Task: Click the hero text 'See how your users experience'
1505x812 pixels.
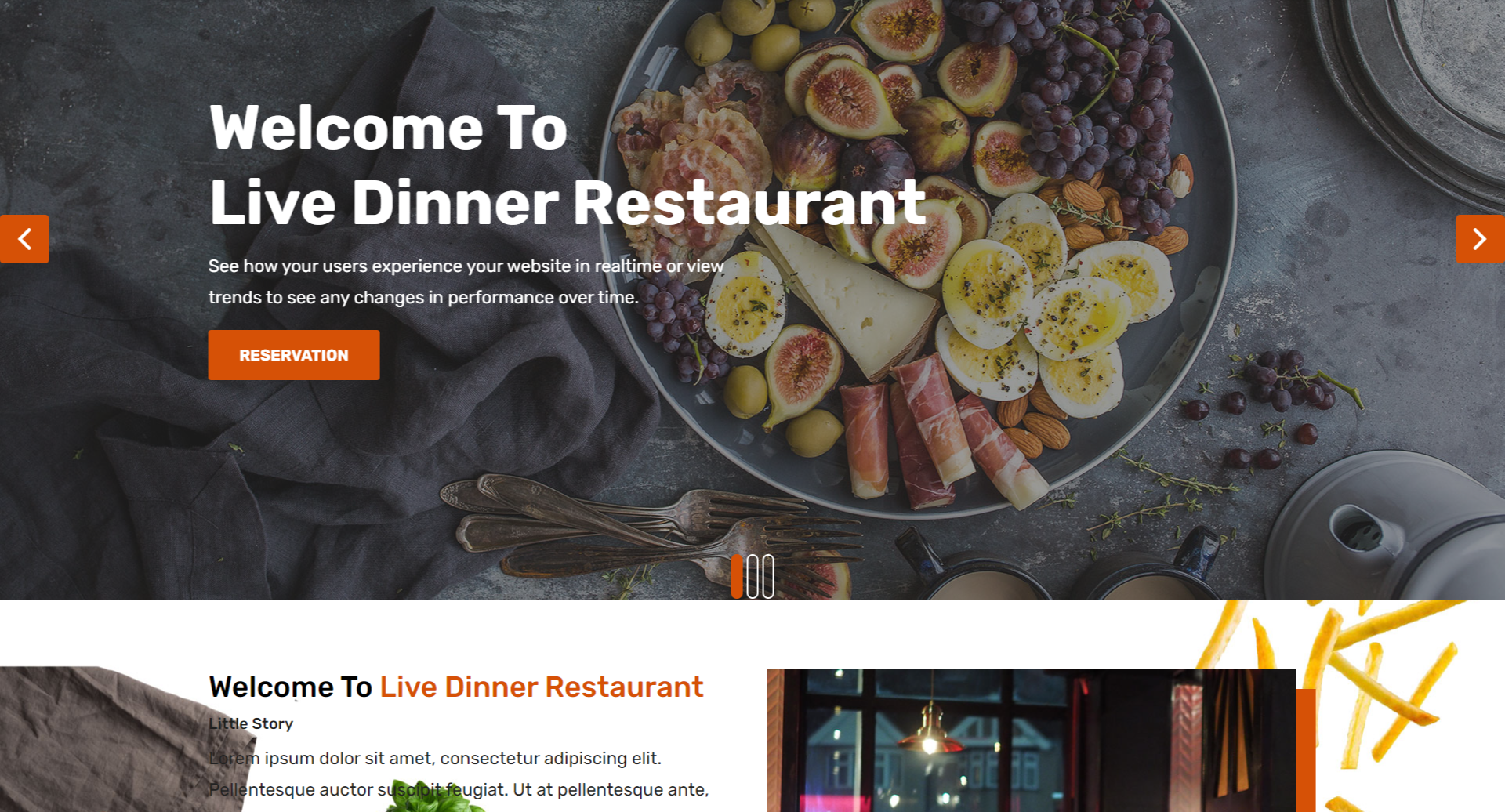Action: [466, 266]
